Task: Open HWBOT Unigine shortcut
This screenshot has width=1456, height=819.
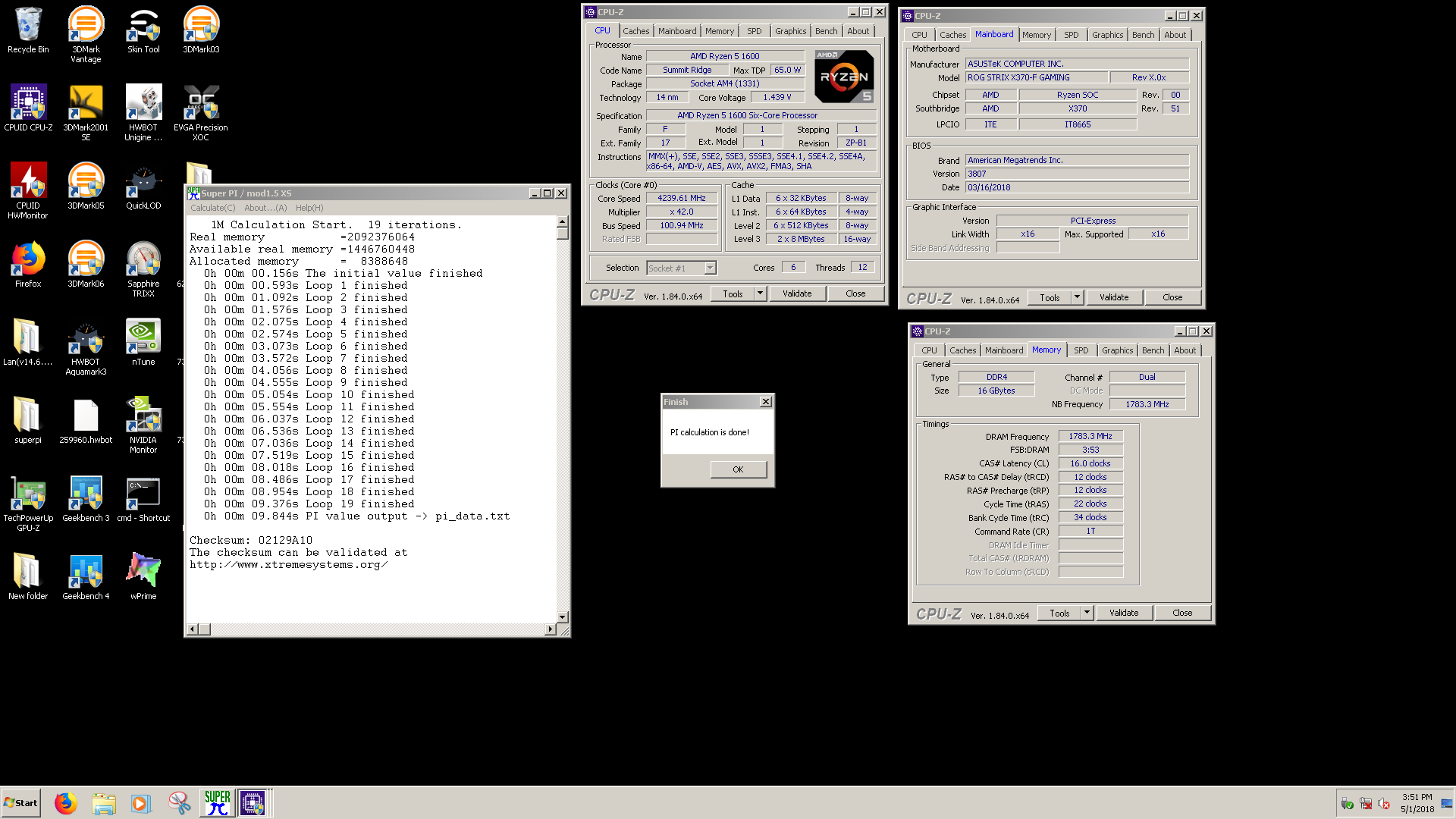Action: click(143, 112)
